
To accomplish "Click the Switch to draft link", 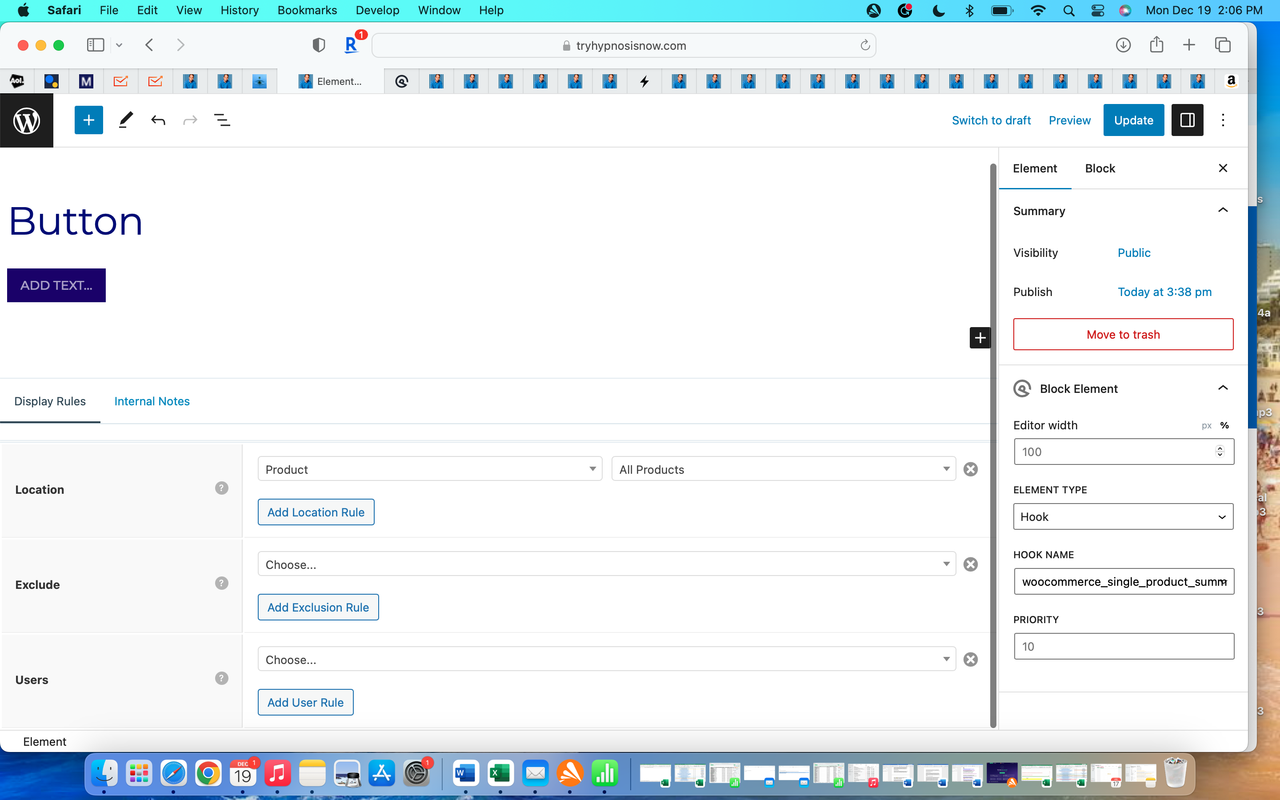I will coord(991,120).
